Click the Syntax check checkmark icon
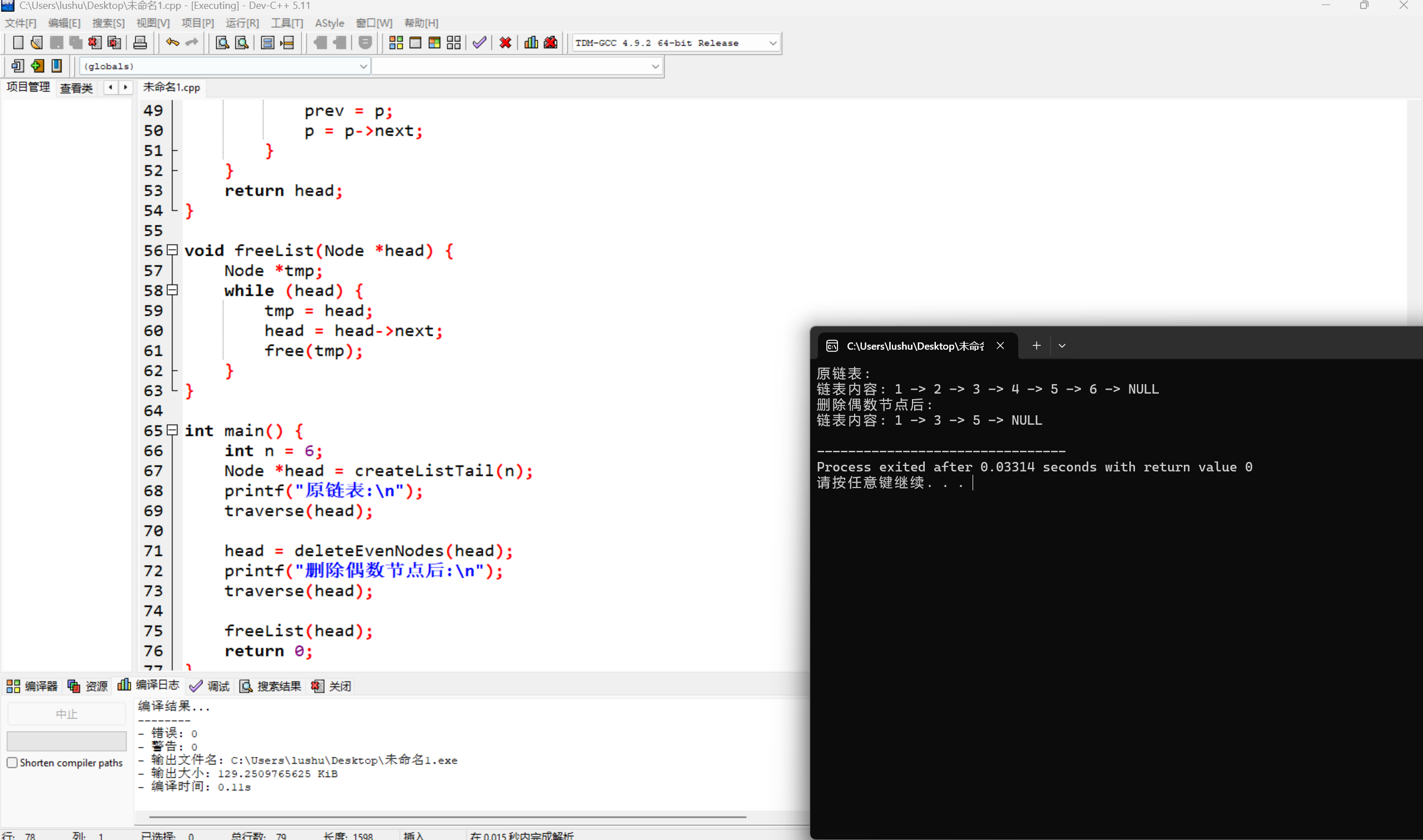Viewport: 1423px width, 840px height. [479, 43]
